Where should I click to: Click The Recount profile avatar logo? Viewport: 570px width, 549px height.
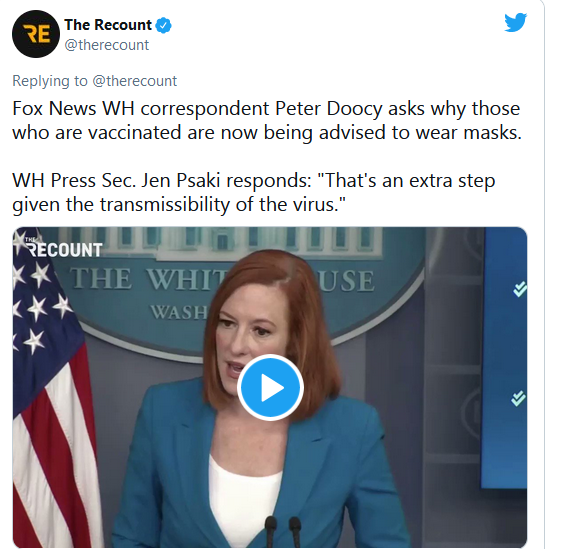(36, 34)
